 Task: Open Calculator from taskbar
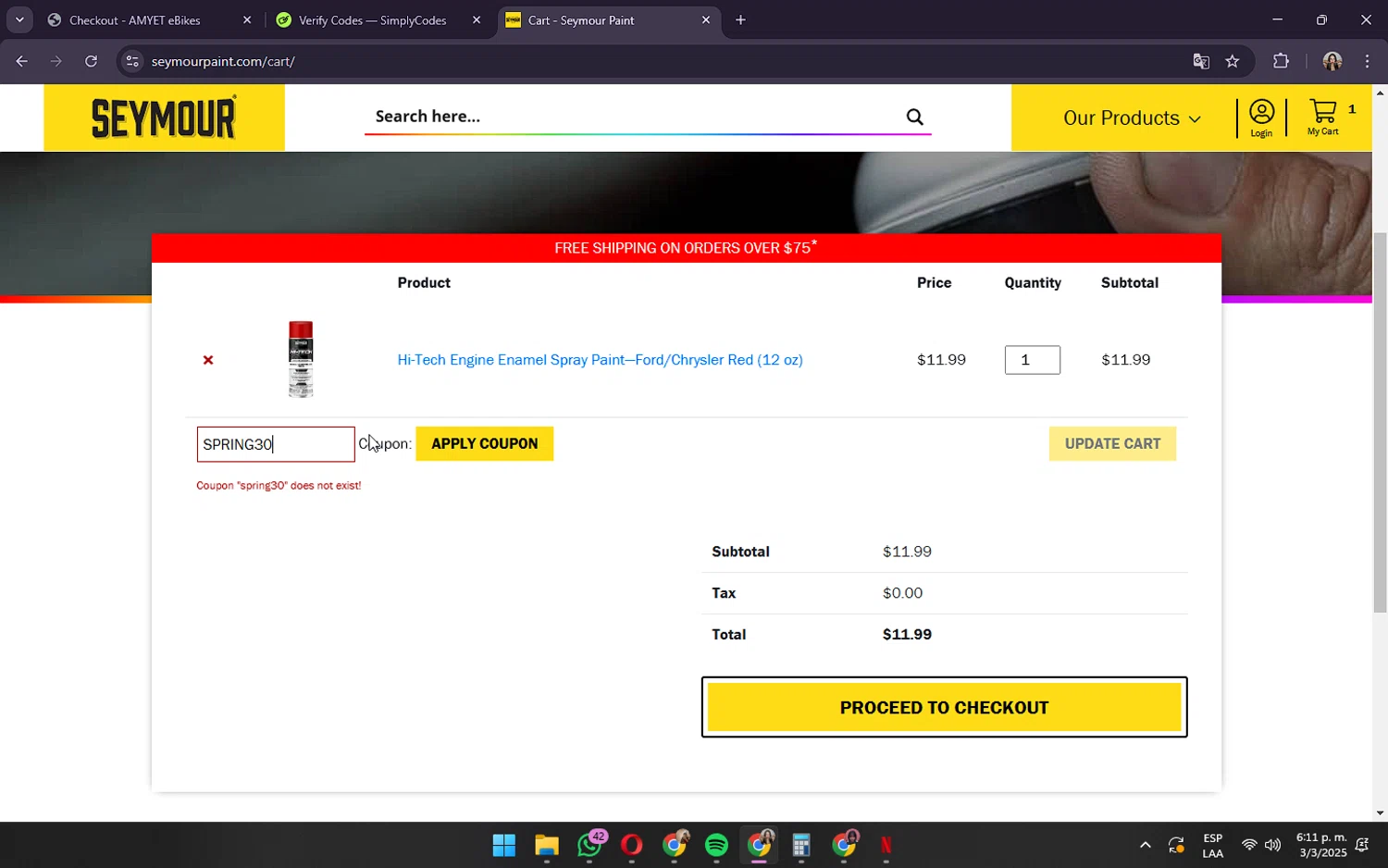[801, 845]
